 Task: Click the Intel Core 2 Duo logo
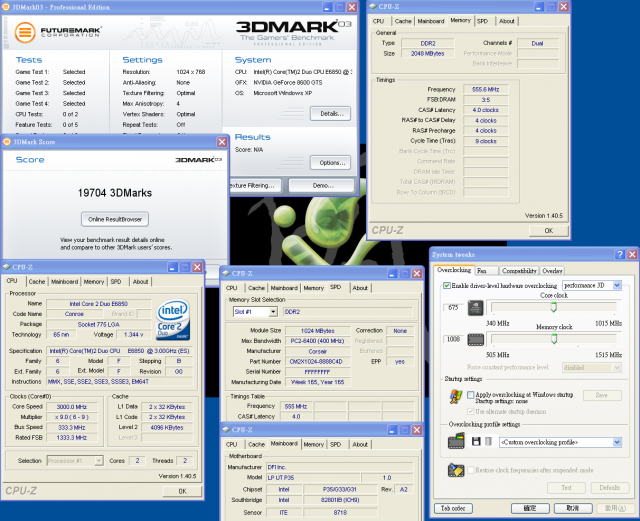173,320
